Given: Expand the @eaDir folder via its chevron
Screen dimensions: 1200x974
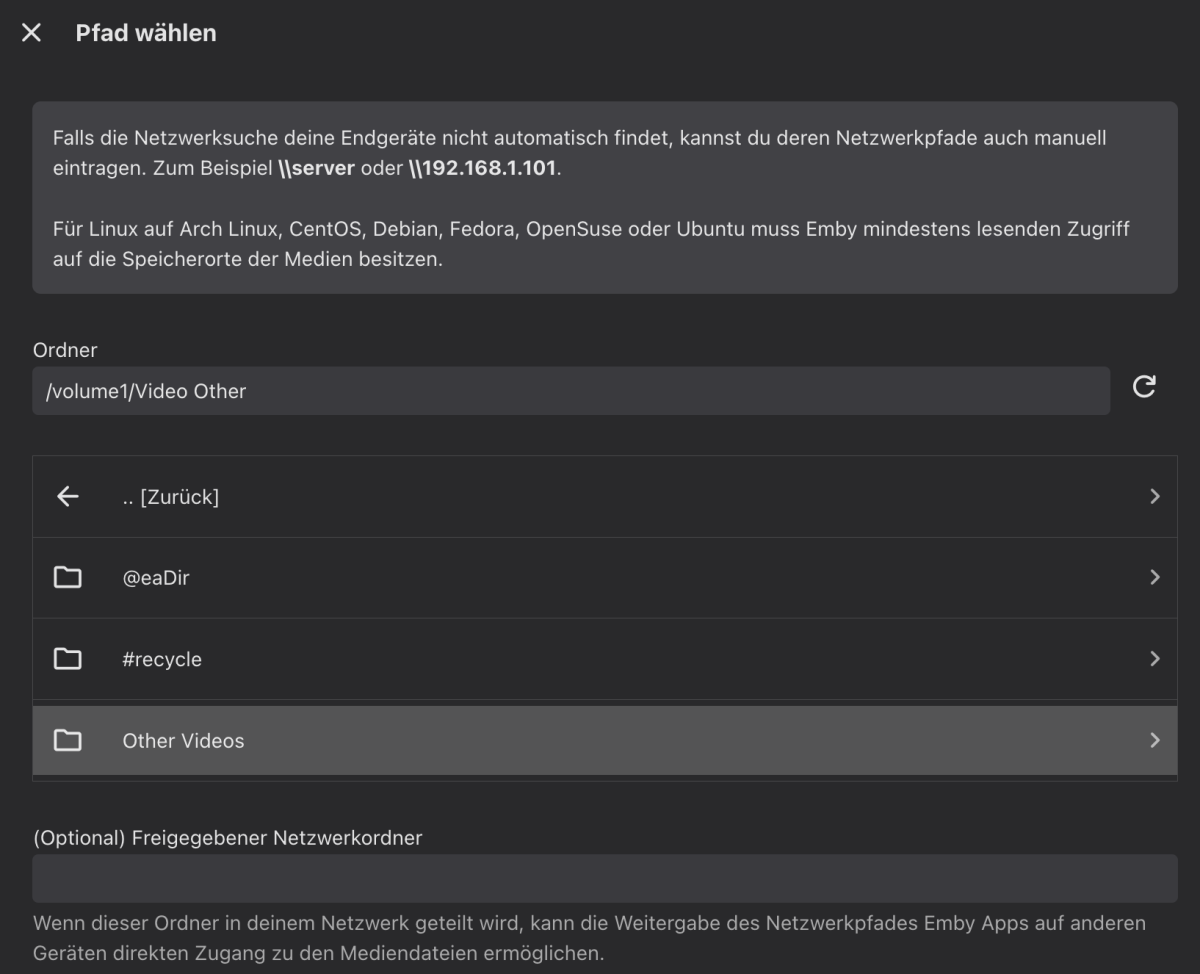Looking at the screenshot, I should [x=1155, y=577].
